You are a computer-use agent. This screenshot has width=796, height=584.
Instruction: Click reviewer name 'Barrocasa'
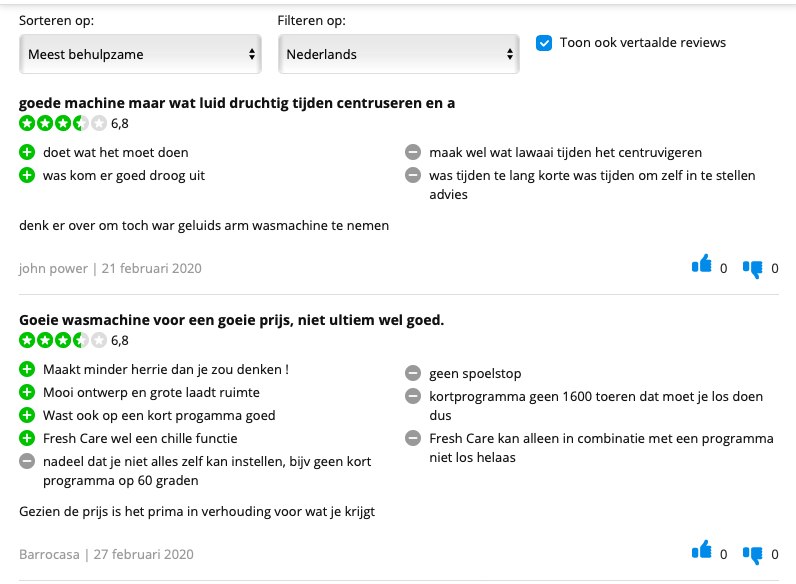(x=49, y=554)
